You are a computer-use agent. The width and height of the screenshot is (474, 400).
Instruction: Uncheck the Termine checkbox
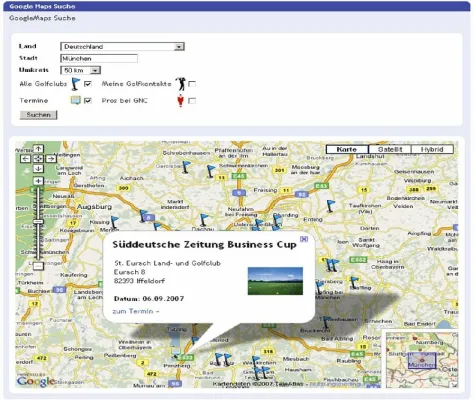pos(88,100)
